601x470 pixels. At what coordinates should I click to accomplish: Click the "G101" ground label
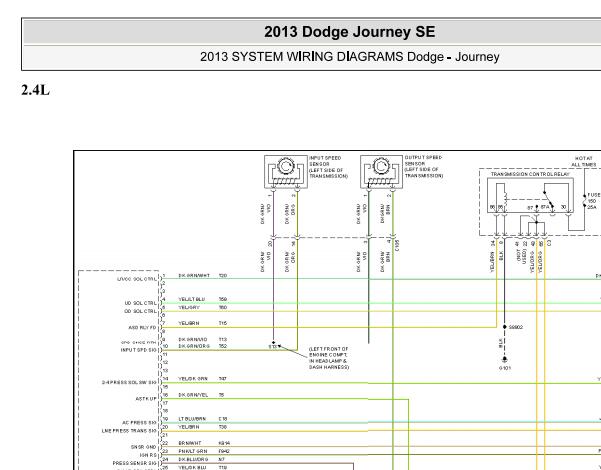pos(505,368)
